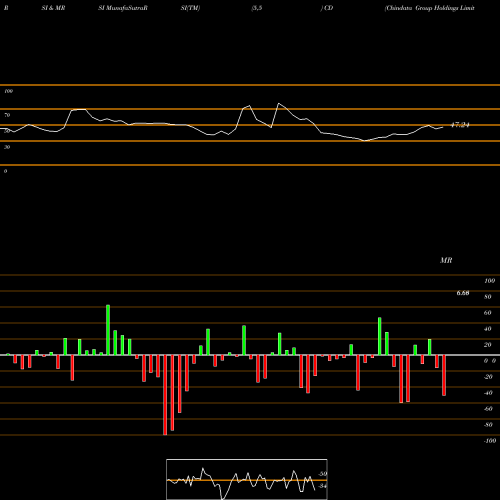Click the tallest green MR histogram bar
This screenshot has height=500, width=500.
(x=108, y=330)
